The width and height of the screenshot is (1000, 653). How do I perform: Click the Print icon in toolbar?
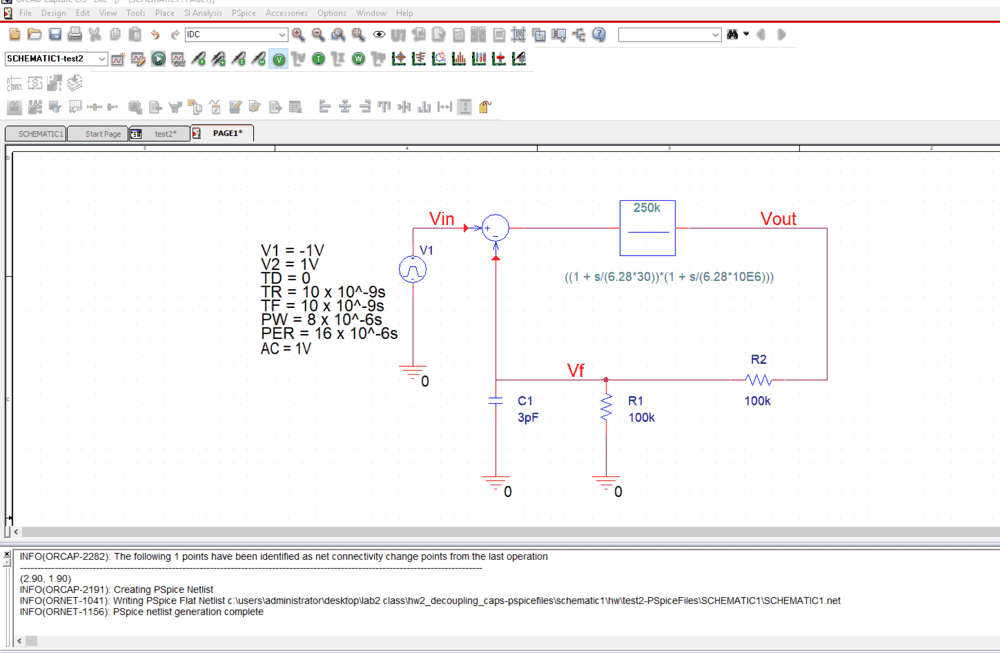click(x=74, y=35)
